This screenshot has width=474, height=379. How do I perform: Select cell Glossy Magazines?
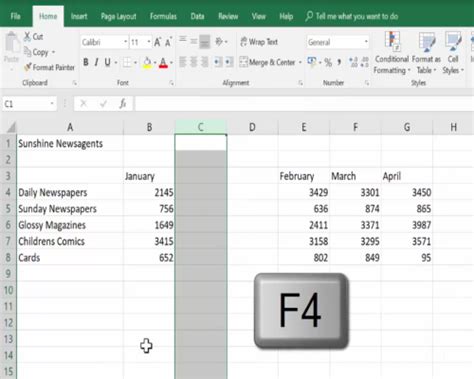tap(70, 225)
